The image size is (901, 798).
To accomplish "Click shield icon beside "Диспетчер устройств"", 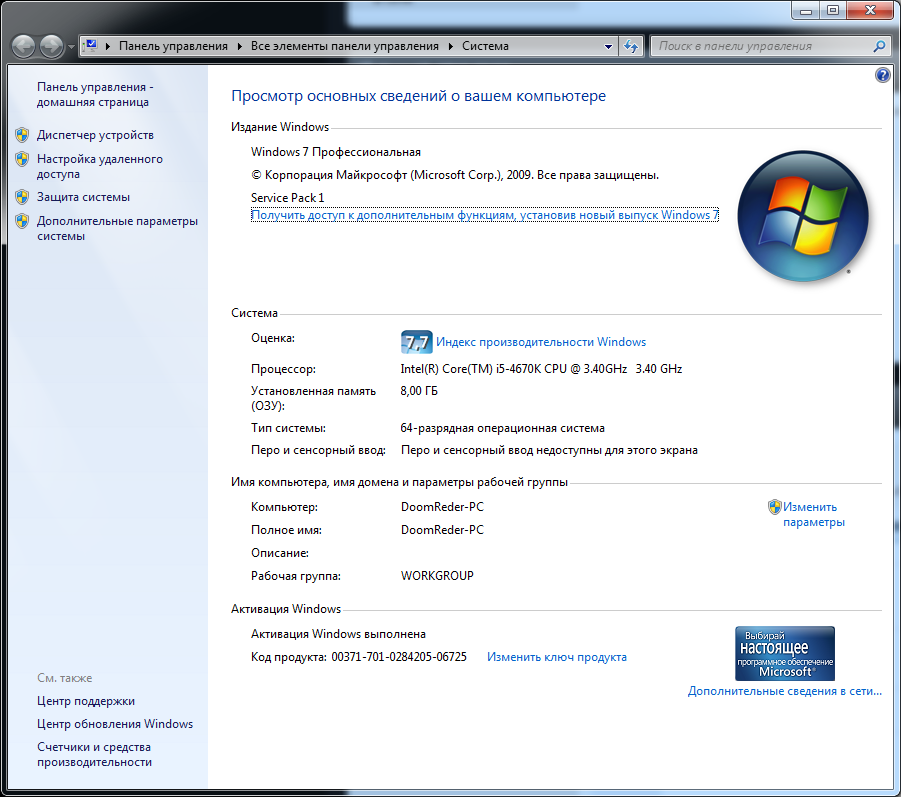I will point(22,135).
